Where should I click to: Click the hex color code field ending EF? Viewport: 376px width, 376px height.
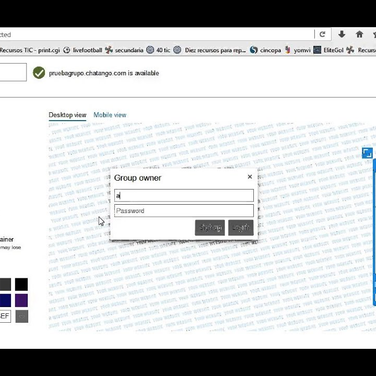point(5,316)
